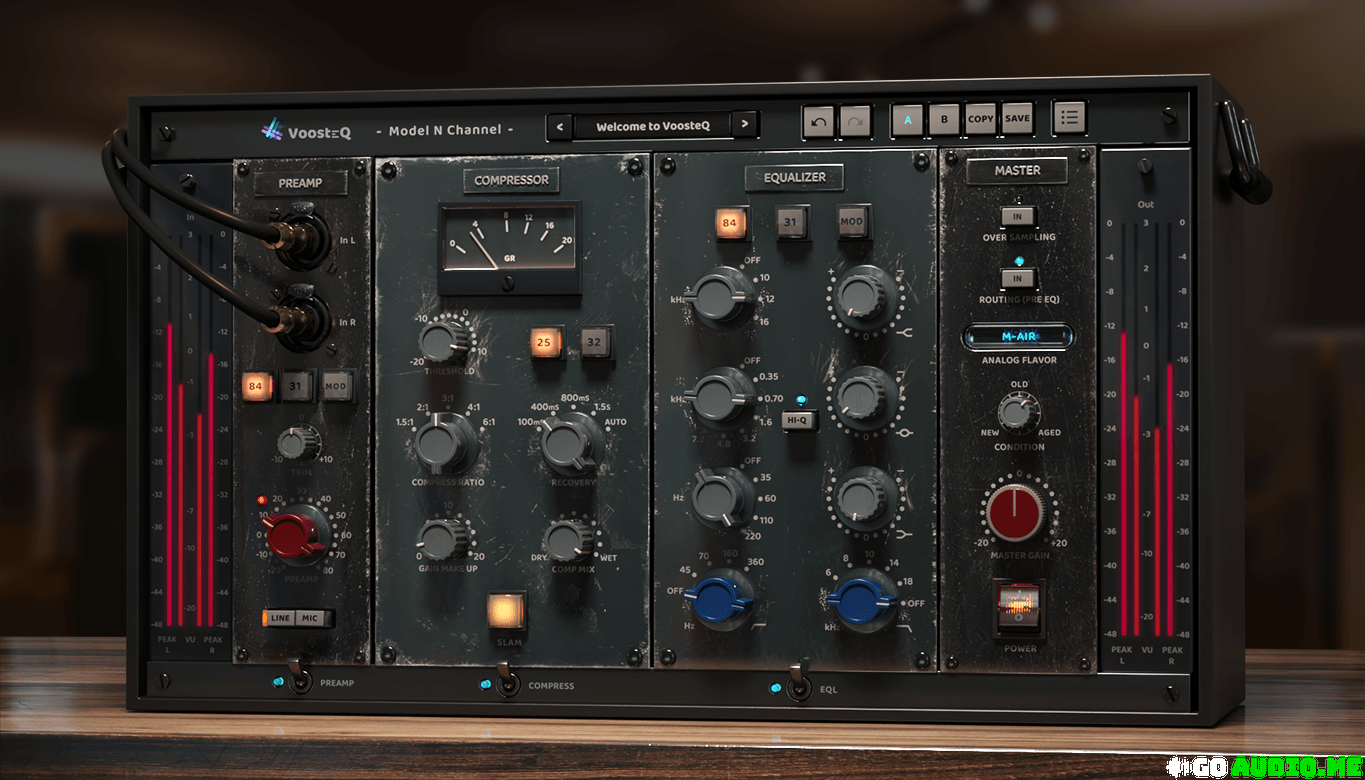Toggle the OVER SAMPLING IN button
Screen dimensions: 1365x780
tap(1017, 216)
